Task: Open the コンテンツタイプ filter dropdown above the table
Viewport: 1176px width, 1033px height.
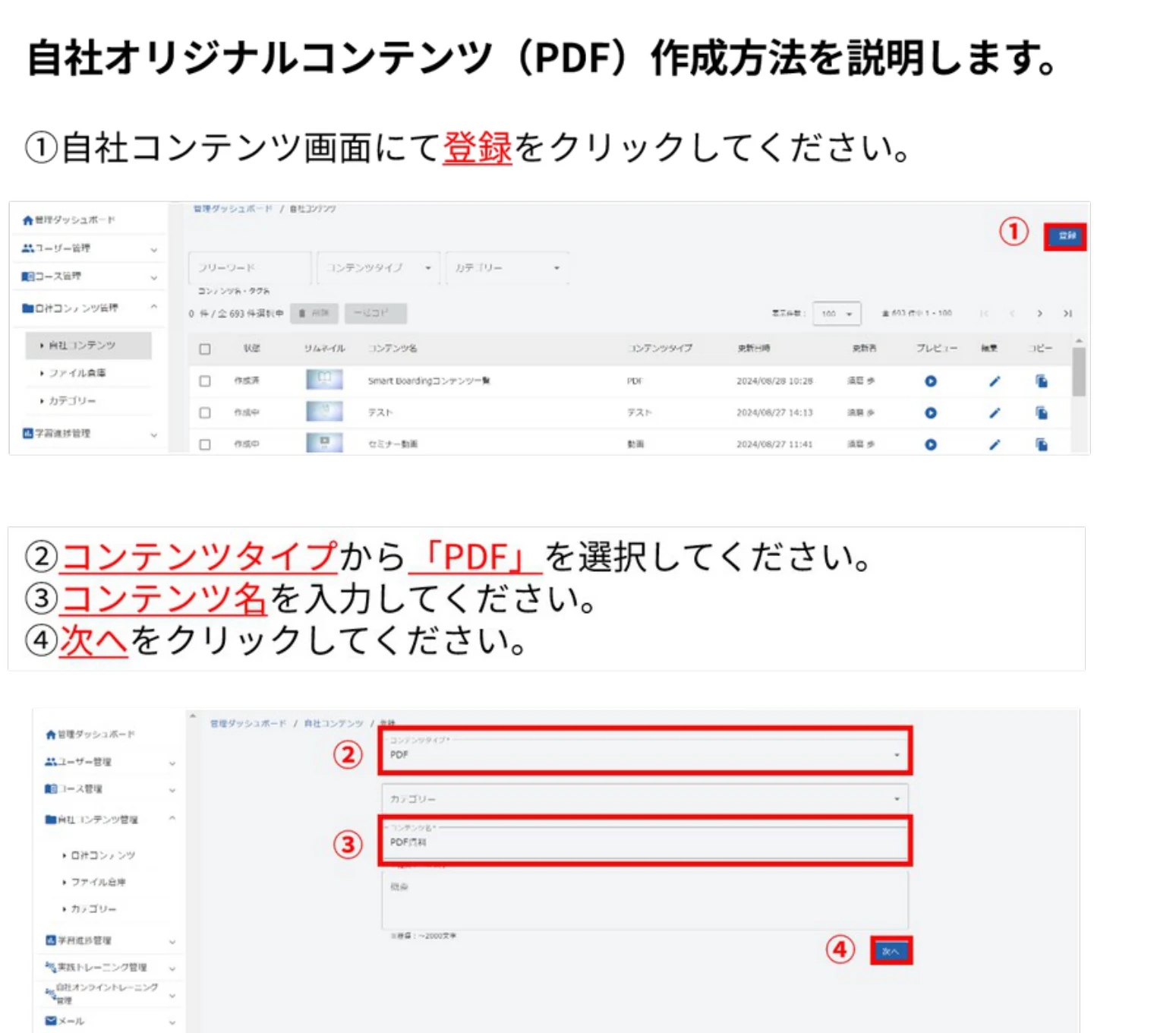Action: click(378, 268)
